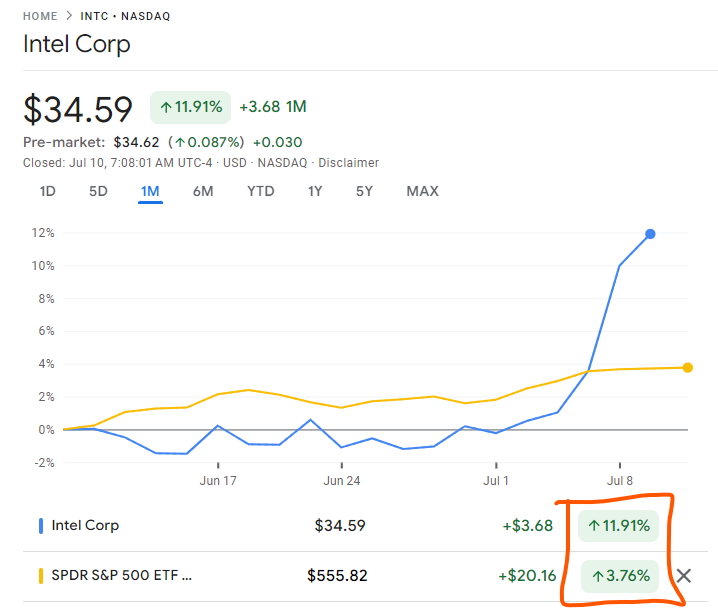Click the yellow S&P 500 endpoint dot
This screenshot has width=718, height=613.
687,368
